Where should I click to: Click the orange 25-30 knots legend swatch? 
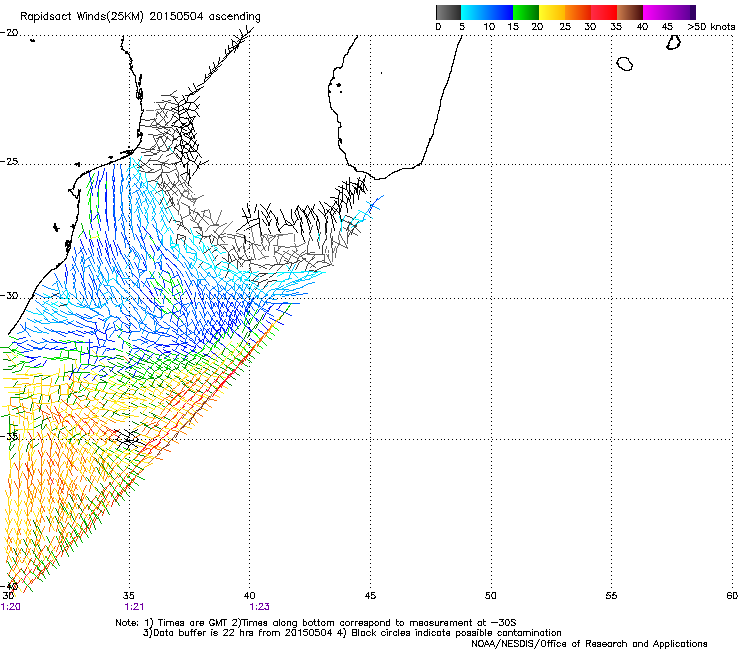pyautogui.click(x=578, y=12)
